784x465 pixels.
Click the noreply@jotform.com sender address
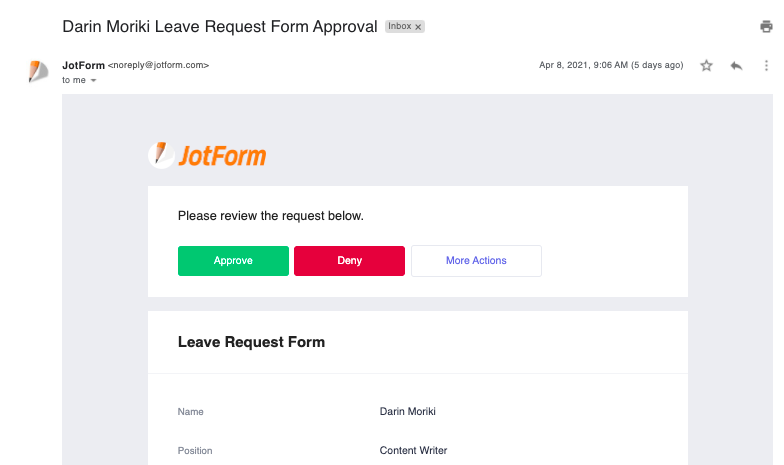click(158, 65)
